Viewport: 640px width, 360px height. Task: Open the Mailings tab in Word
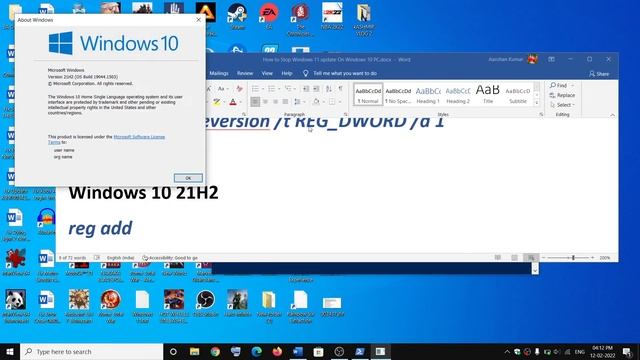[219, 73]
